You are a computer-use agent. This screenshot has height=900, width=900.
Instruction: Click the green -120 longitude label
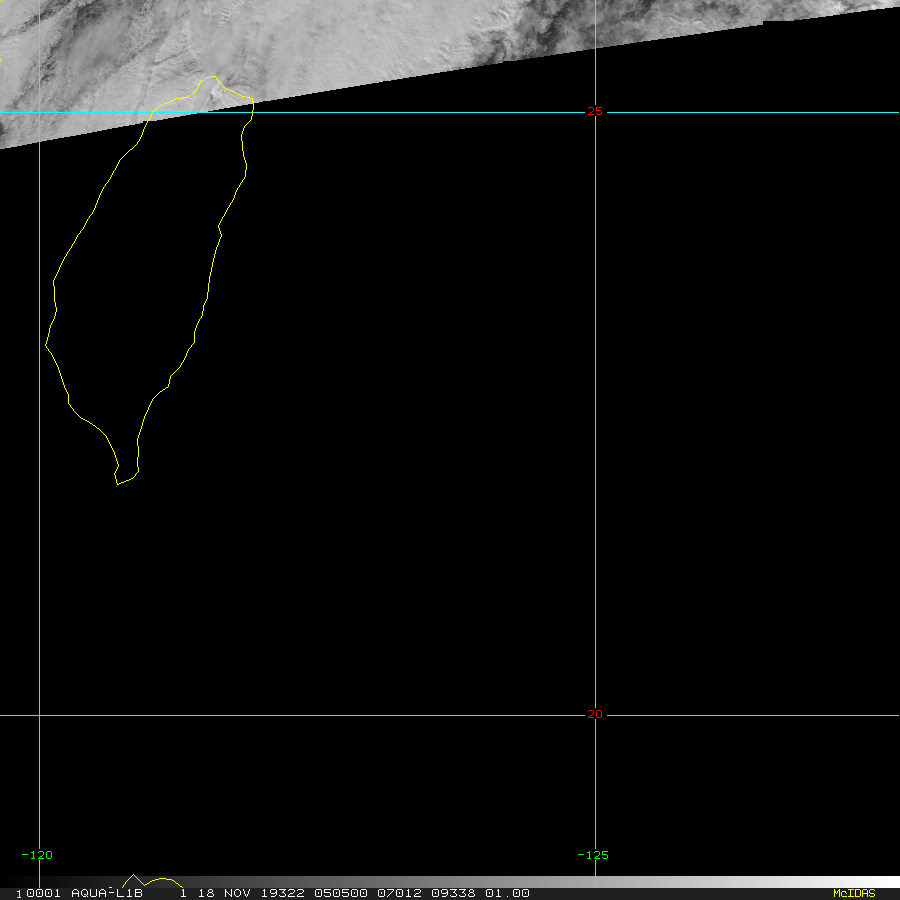[x=36, y=855]
